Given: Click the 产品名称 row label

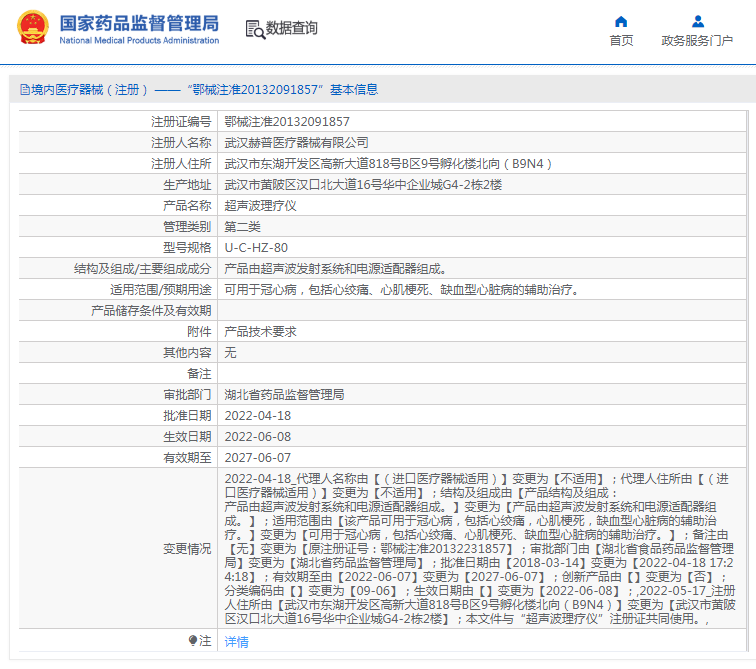Looking at the screenshot, I should pyautogui.click(x=187, y=206).
